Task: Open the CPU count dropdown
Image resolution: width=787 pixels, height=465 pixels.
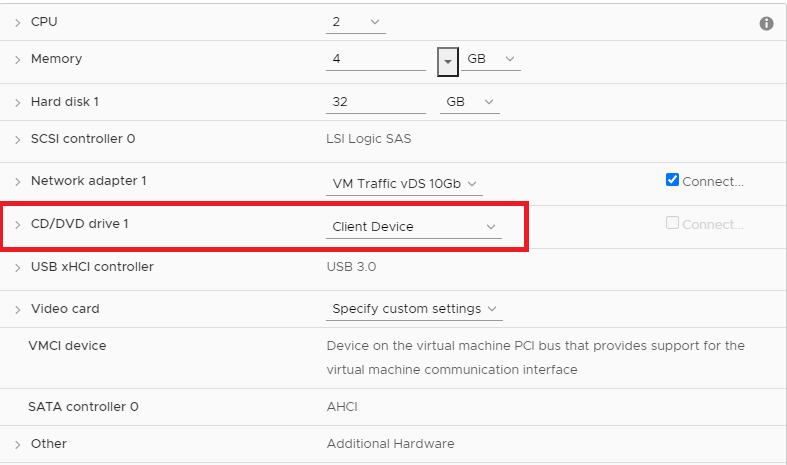Action: click(355, 22)
